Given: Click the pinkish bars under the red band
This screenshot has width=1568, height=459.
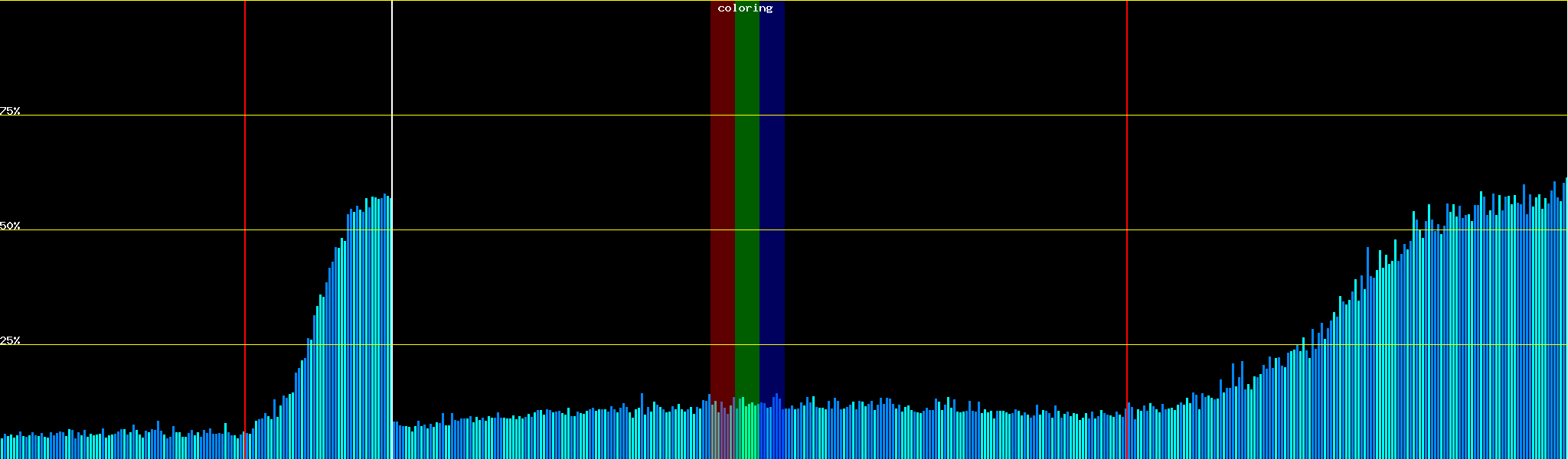Looking at the screenshot, I should (722, 432).
